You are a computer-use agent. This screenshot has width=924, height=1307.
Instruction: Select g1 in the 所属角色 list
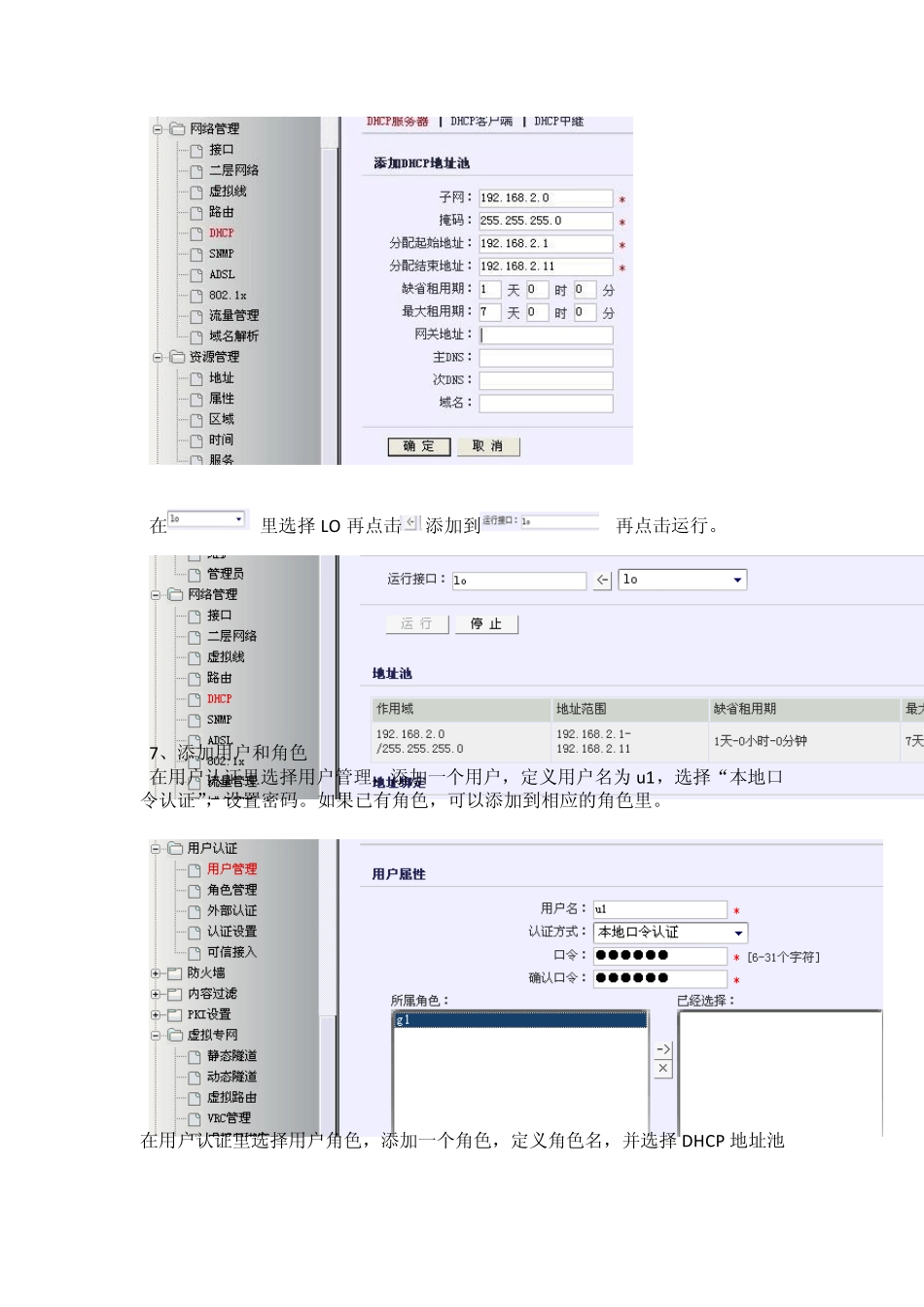(520, 1020)
